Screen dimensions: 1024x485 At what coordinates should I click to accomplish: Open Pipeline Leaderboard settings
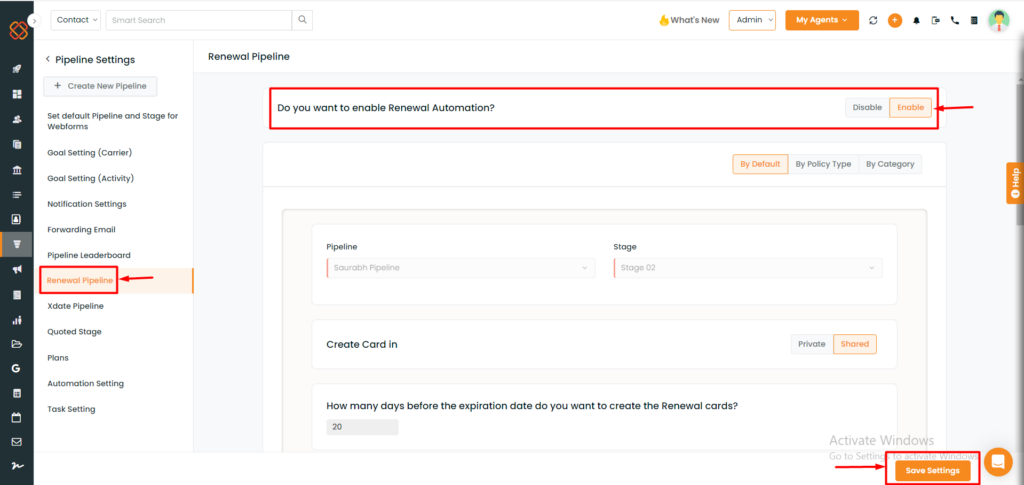click(89, 255)
